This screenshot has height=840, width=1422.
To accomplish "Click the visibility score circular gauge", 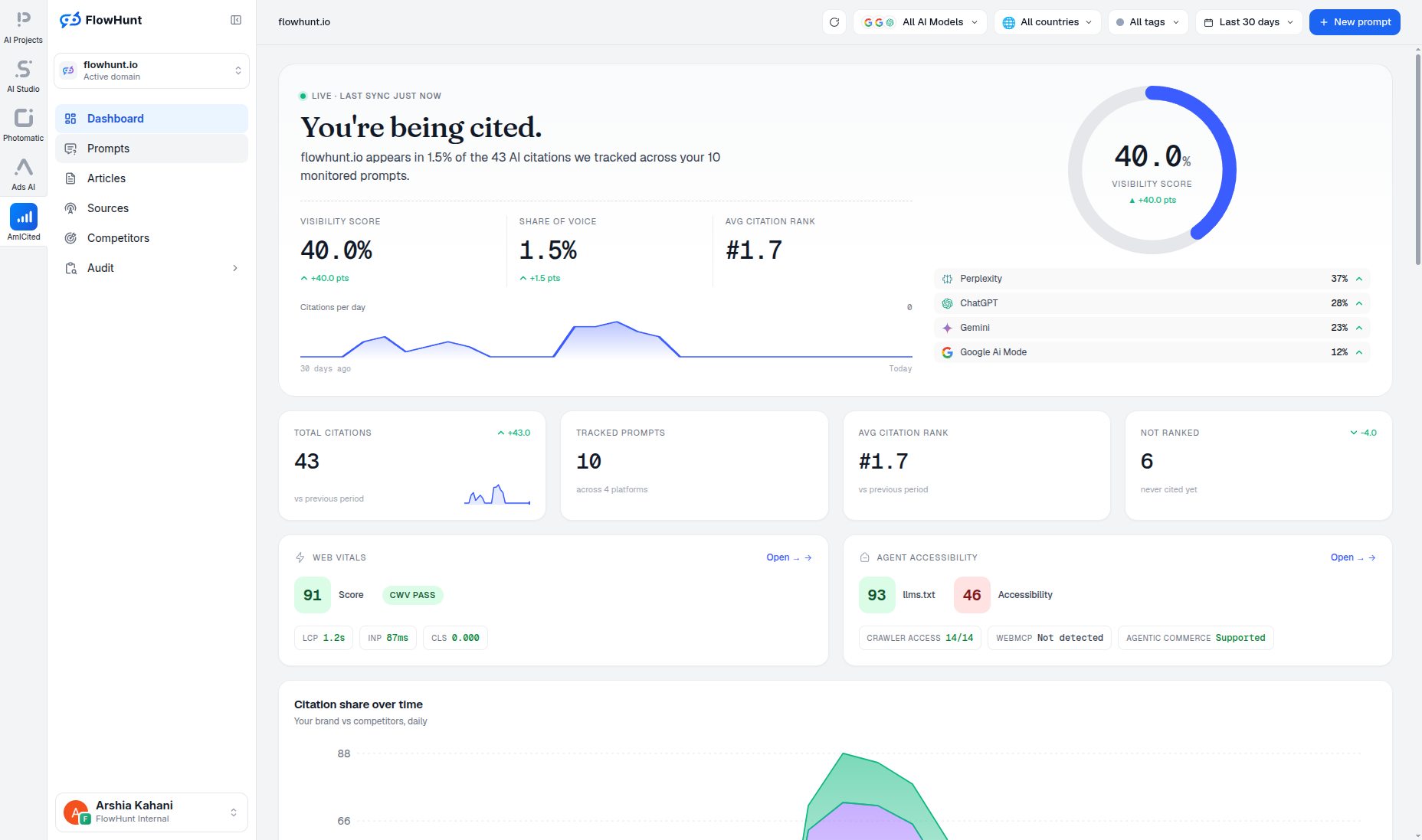I will (1152, 170).
